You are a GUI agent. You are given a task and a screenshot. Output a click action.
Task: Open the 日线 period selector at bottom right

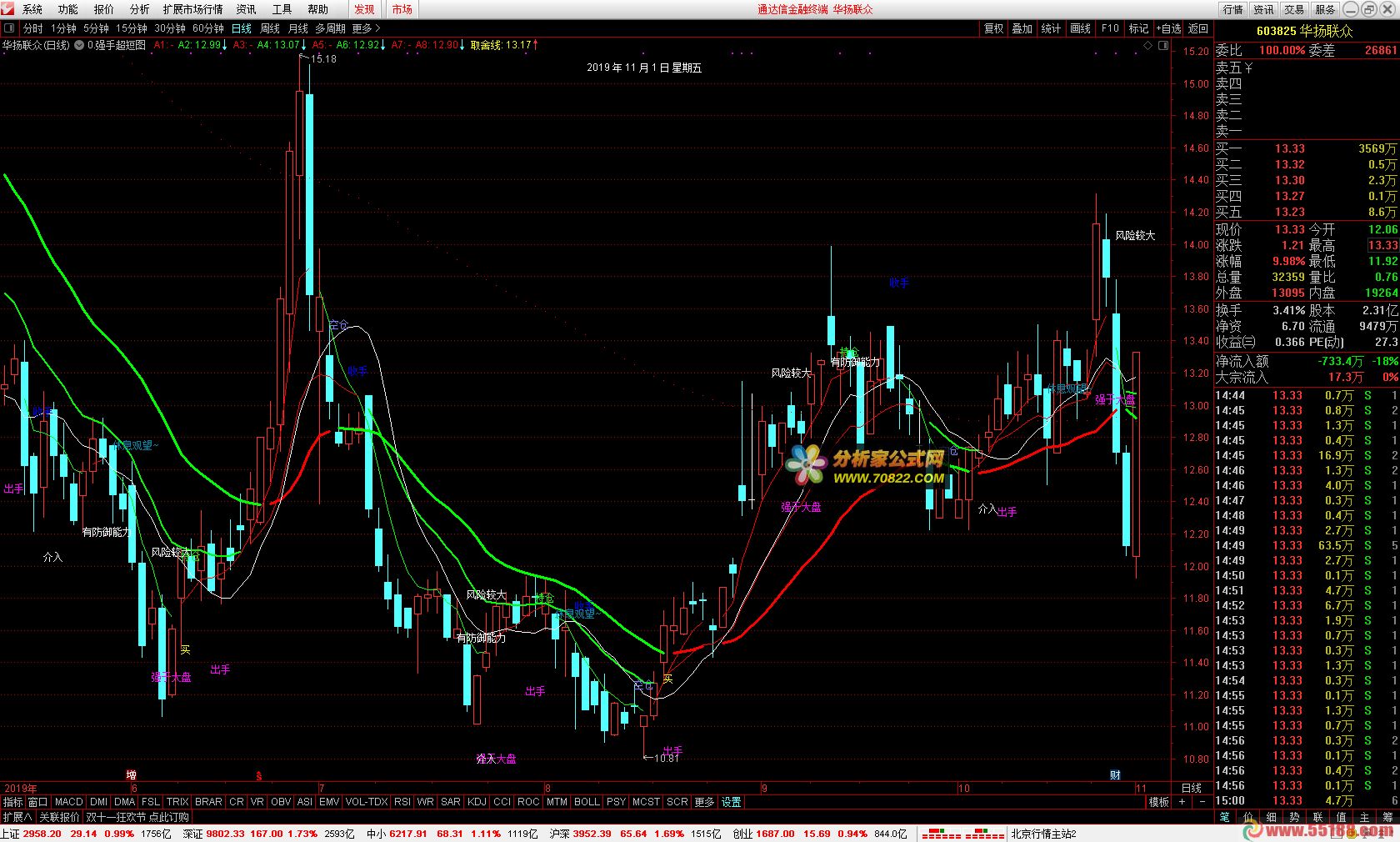click(x=1192, y=788)
